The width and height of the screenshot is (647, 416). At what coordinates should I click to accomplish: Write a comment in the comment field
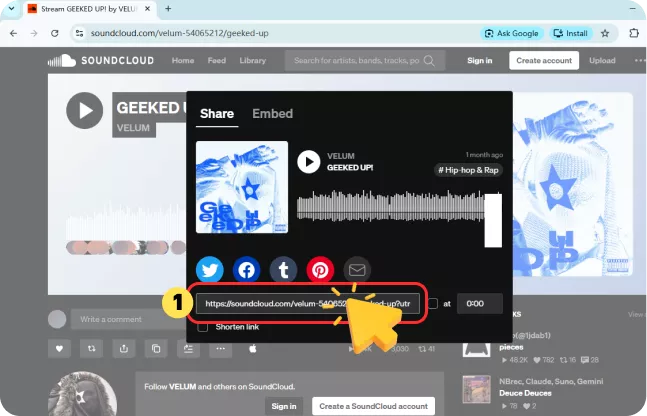(128, 319)
